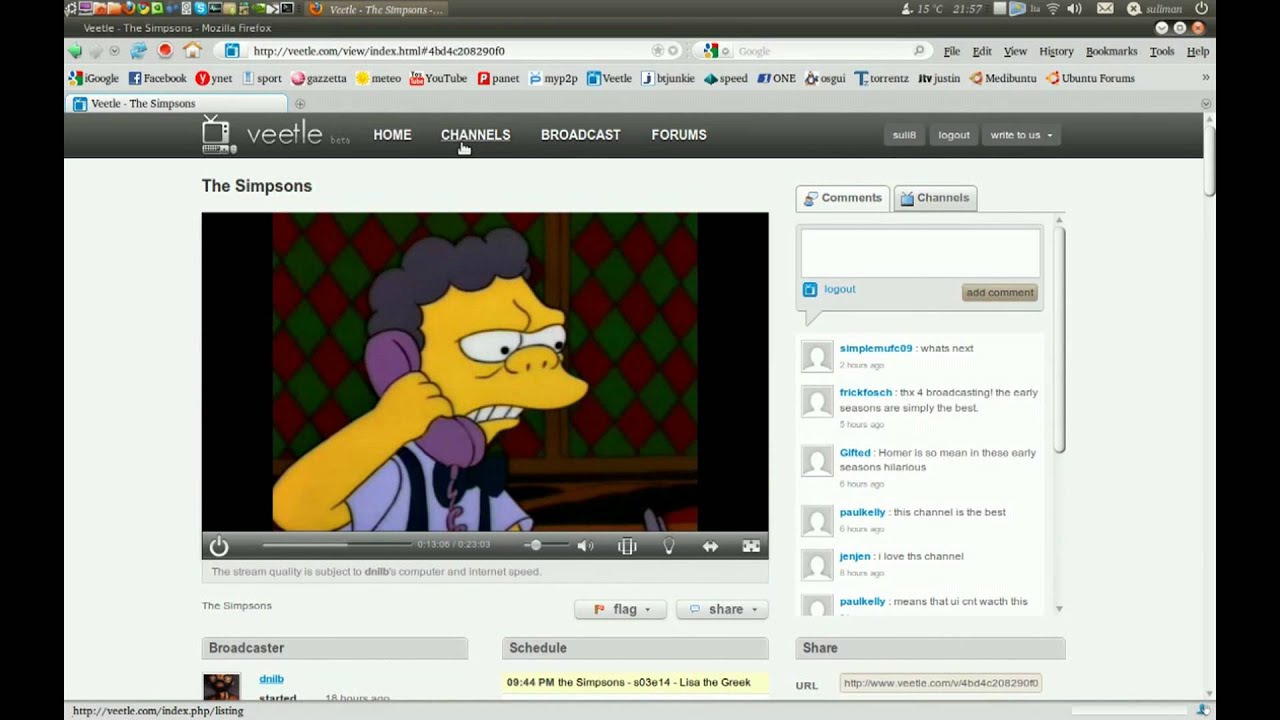Stop loading with the red stop icon
Viewport: 1280px width, 720px height.
point(165,51)
